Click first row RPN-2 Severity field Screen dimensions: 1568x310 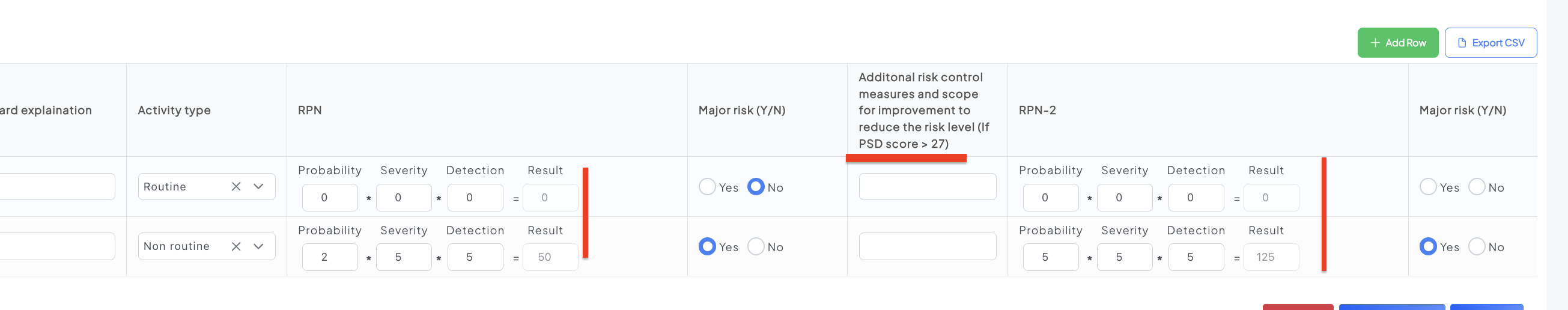coord(1124,197)
